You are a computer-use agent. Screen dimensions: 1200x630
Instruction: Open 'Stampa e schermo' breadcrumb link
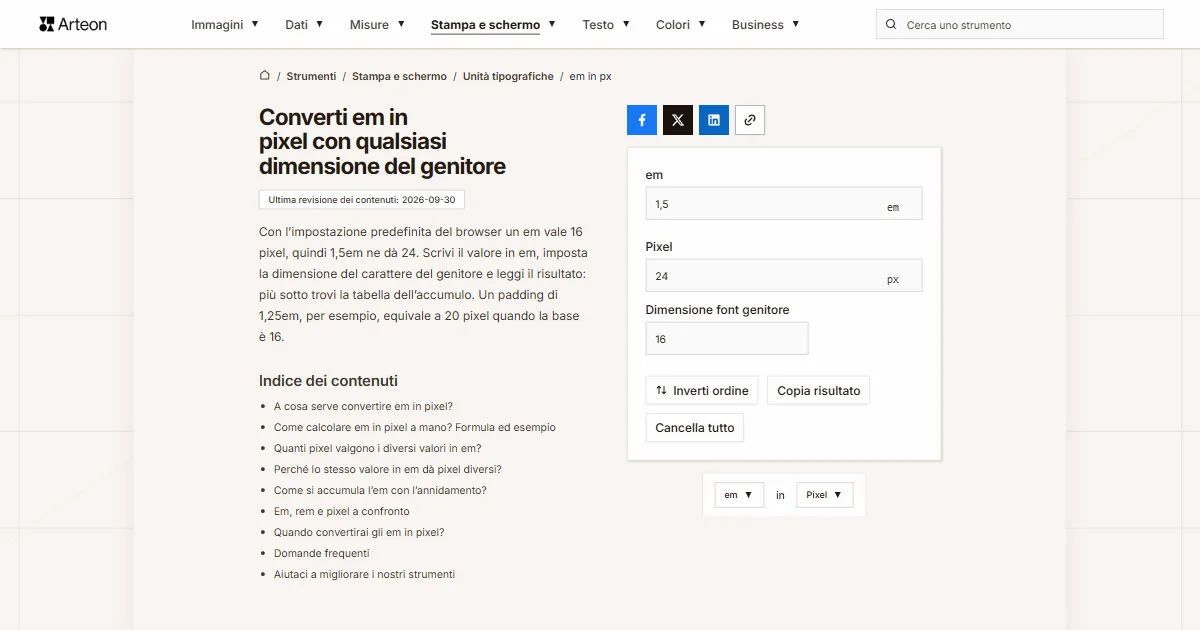(x=399, y=76)
